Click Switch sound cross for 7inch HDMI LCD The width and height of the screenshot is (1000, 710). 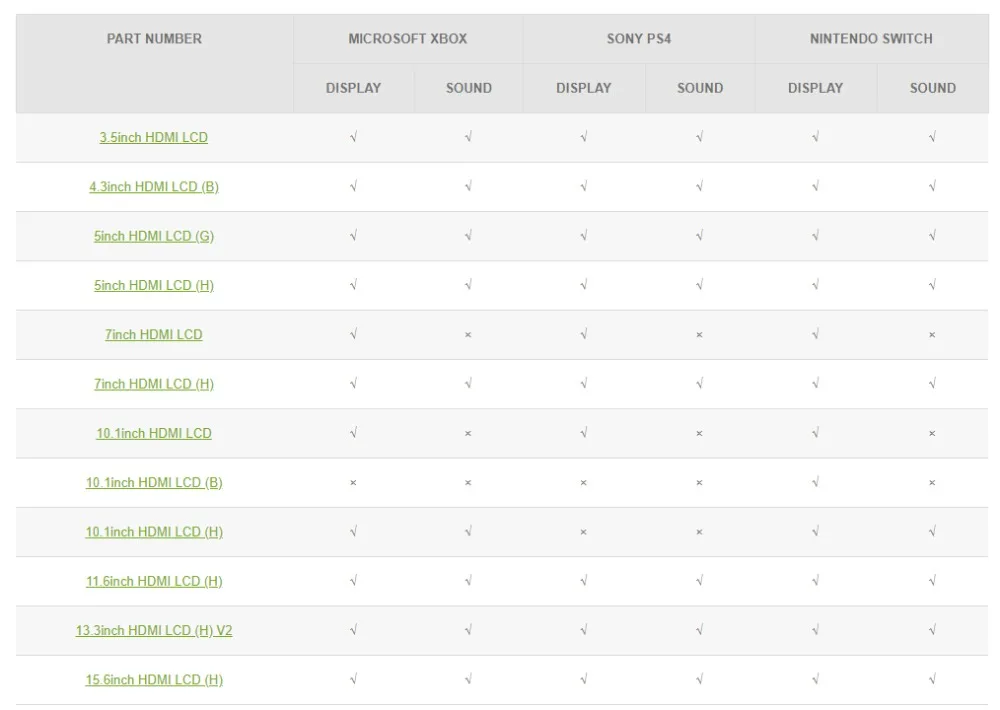point(932,335)
